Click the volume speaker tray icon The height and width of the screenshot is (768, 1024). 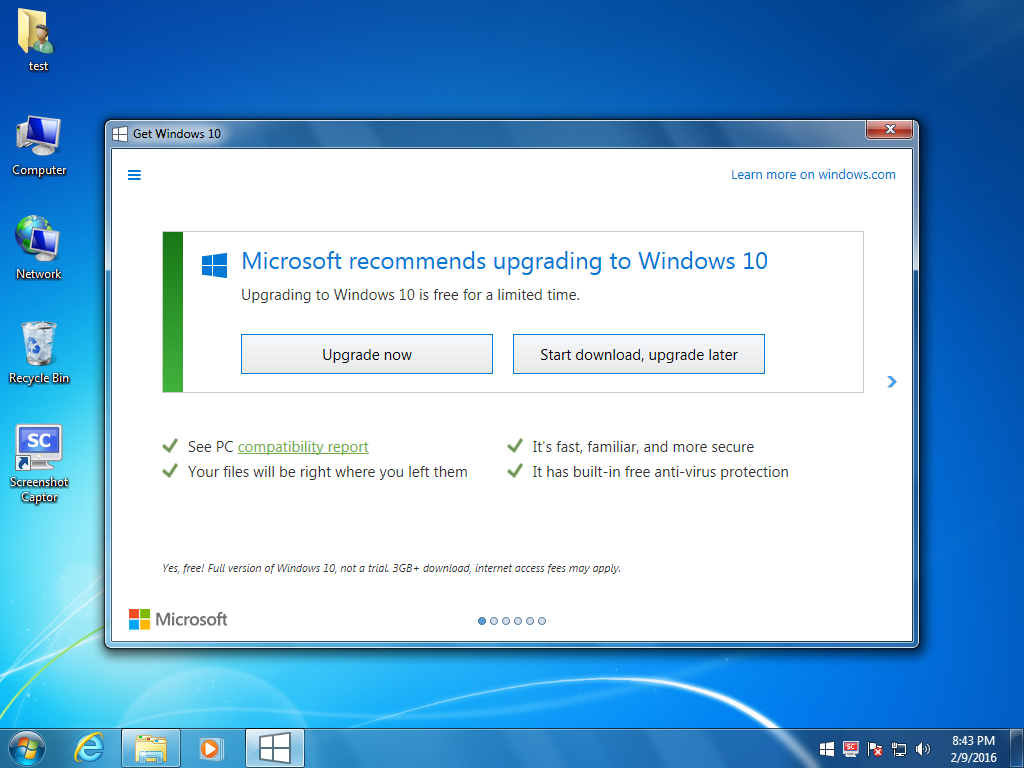pos(922,749)
